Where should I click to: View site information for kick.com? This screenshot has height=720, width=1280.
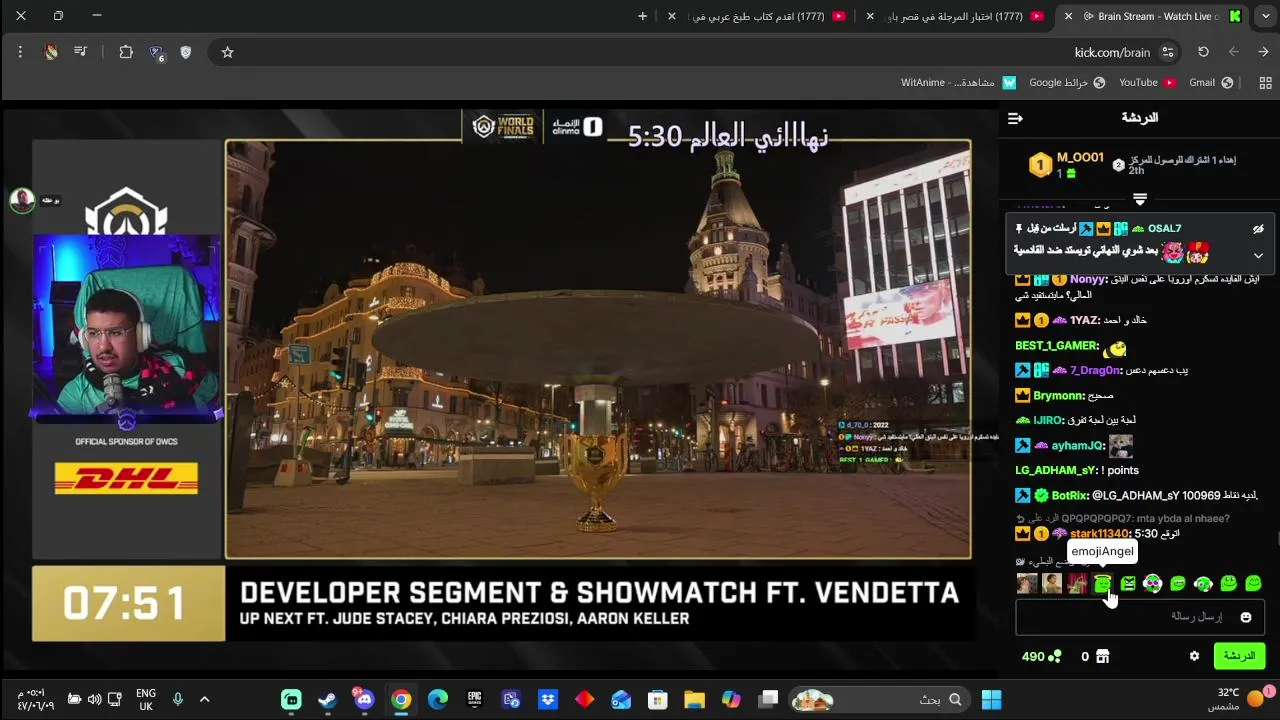point(1167,52)
